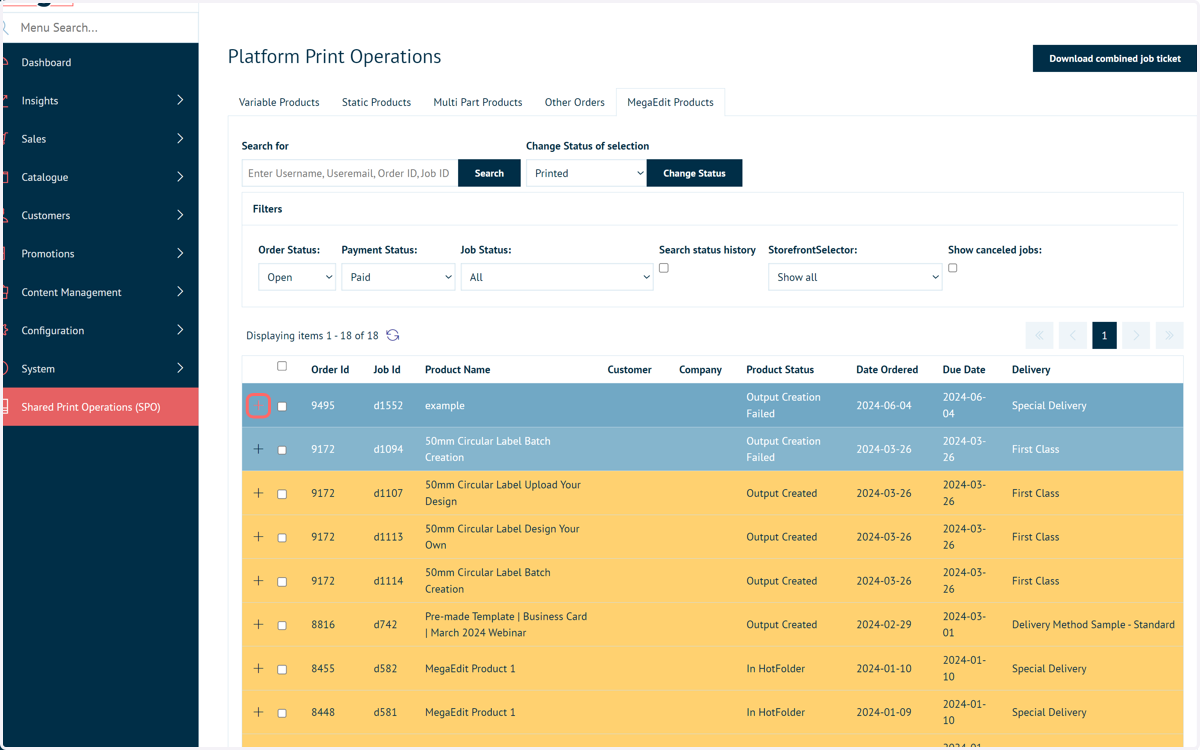The width and height of the screenshot is (1200, 750).
Task: Expand row for job d1094 with the plus icon
Action: click(x=258, y=449)
